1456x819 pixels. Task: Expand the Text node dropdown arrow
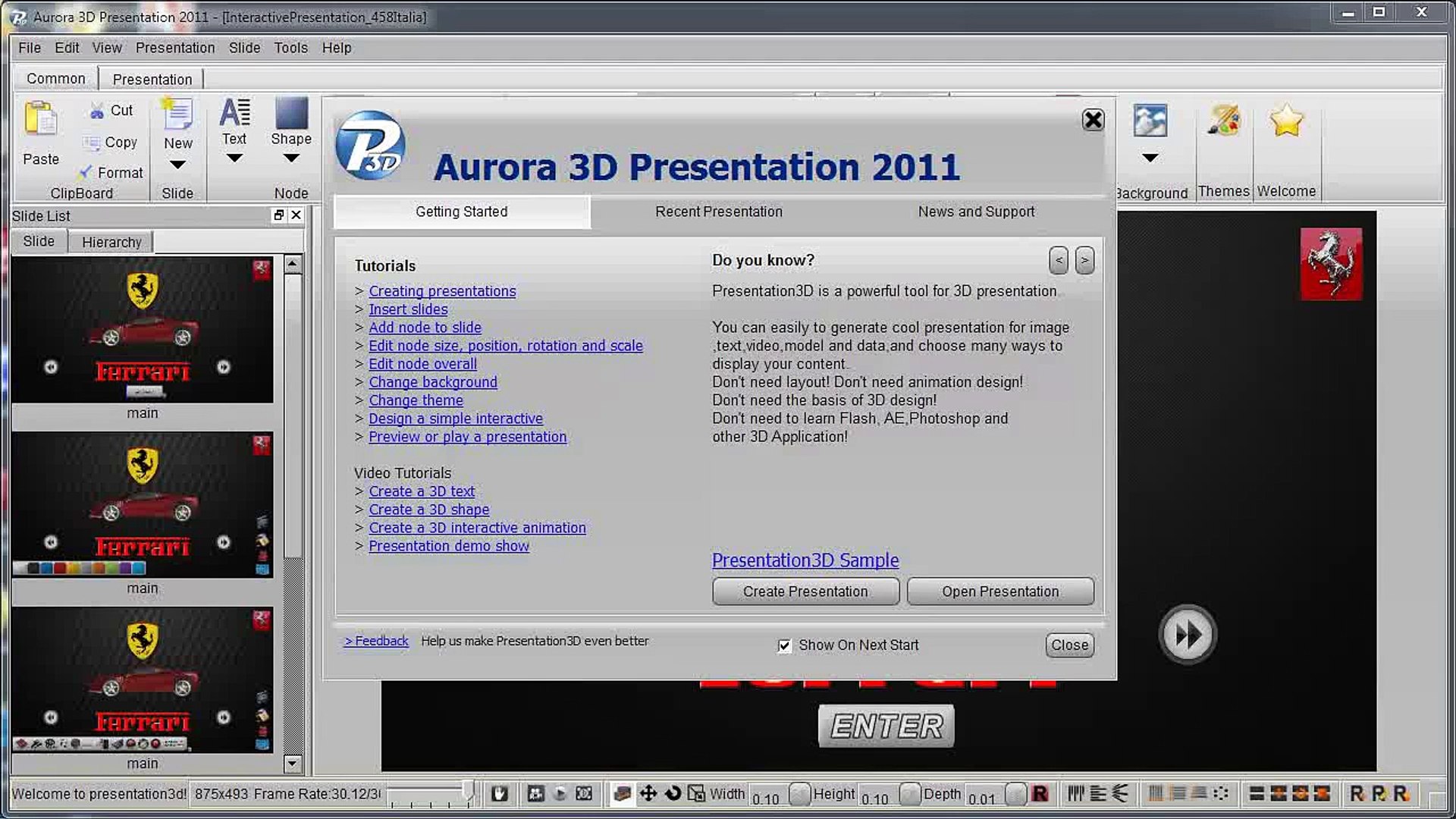(234, 158)
